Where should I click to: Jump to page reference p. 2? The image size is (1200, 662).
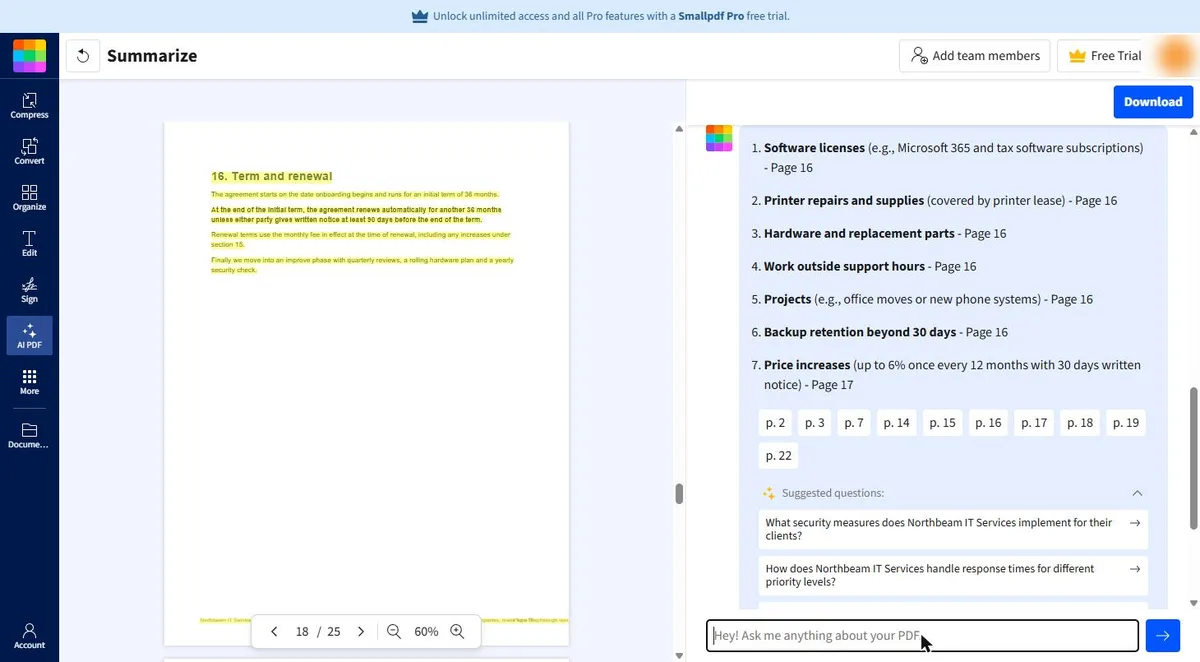776,423
